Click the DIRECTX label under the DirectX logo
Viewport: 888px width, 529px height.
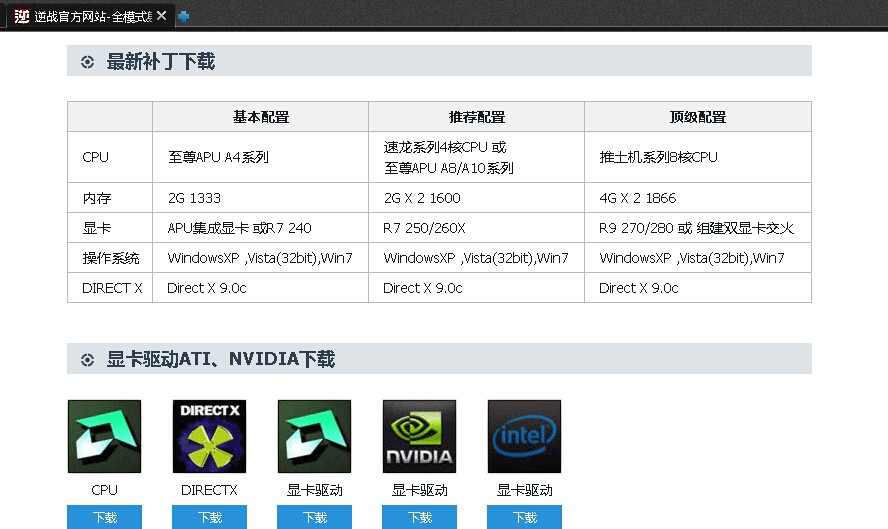click(209, 490)
